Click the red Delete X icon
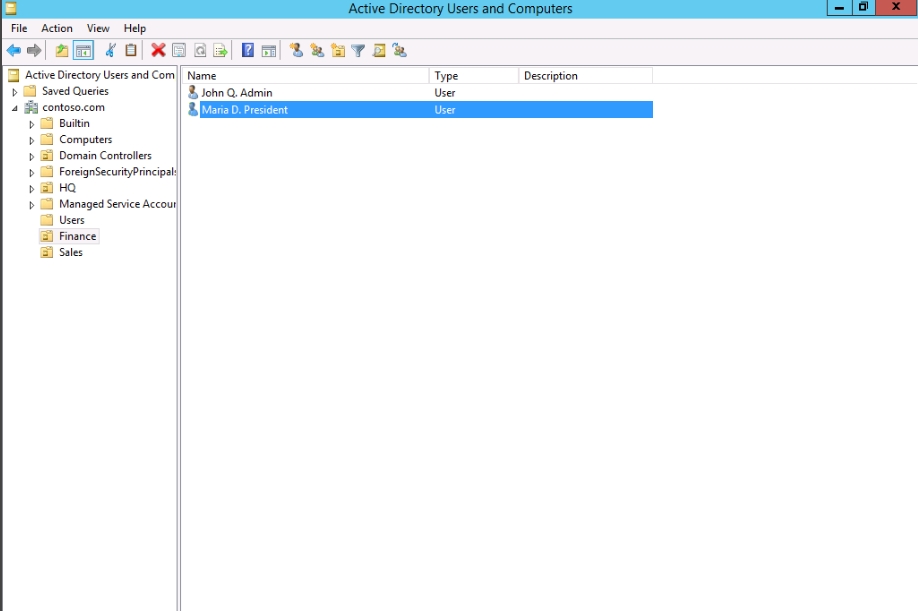The width and height of the screenshot is (918, 611). click(x=158, y=51)
